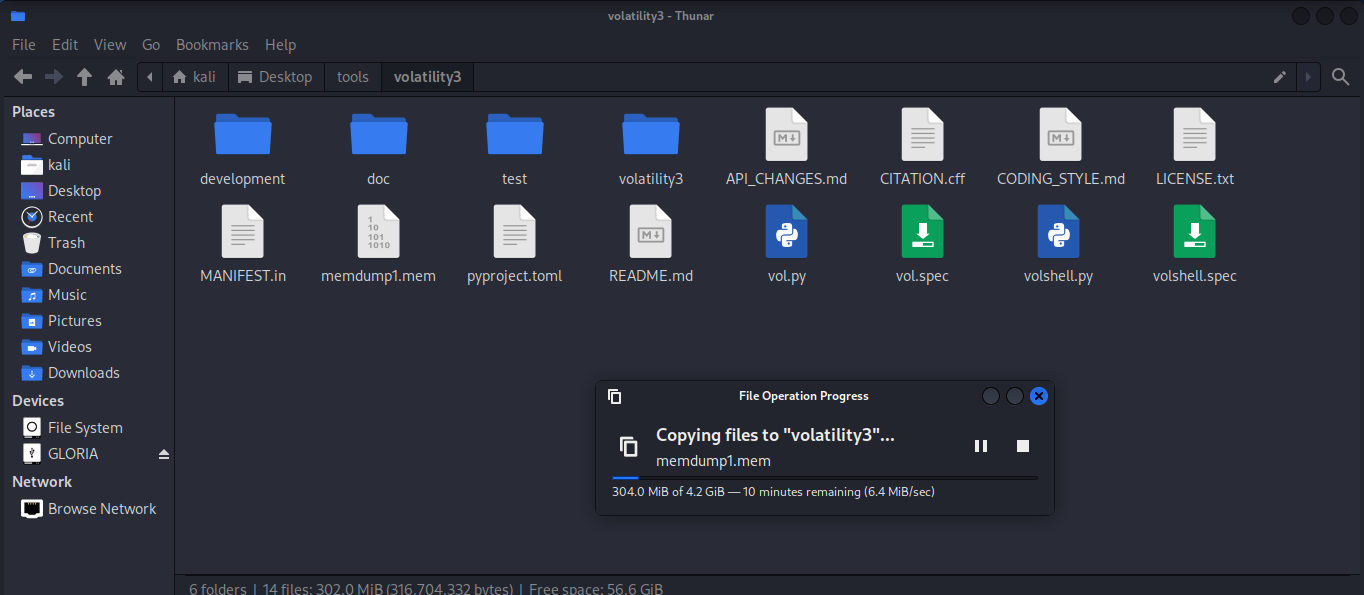Viewport: 1364px width, 595px height.
Task: Open Downloads in Places sidebar
Action: coord(83,373)
